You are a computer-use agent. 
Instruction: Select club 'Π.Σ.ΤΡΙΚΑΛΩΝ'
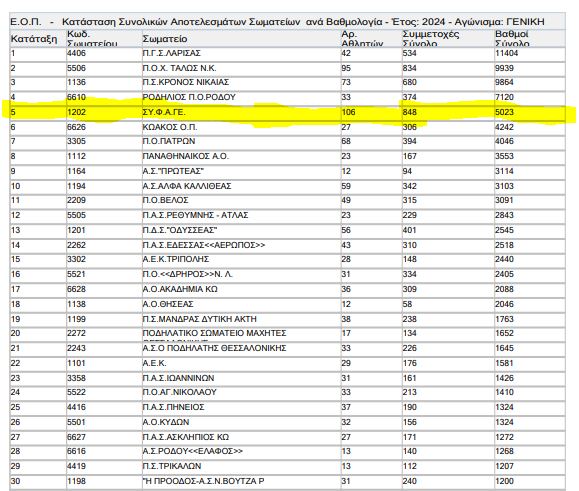pyautogui.click(x=172, y=467)
